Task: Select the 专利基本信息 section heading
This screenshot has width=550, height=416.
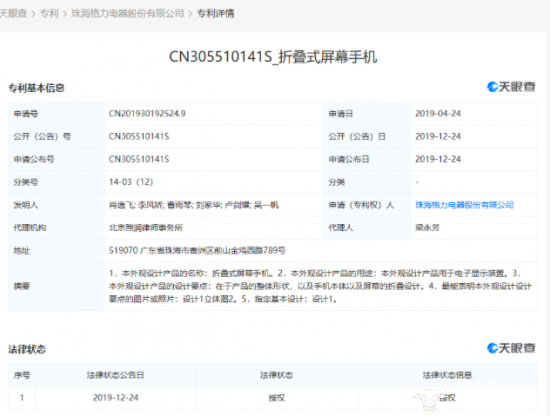Action: pyautogui.click(x=36, y=88)
